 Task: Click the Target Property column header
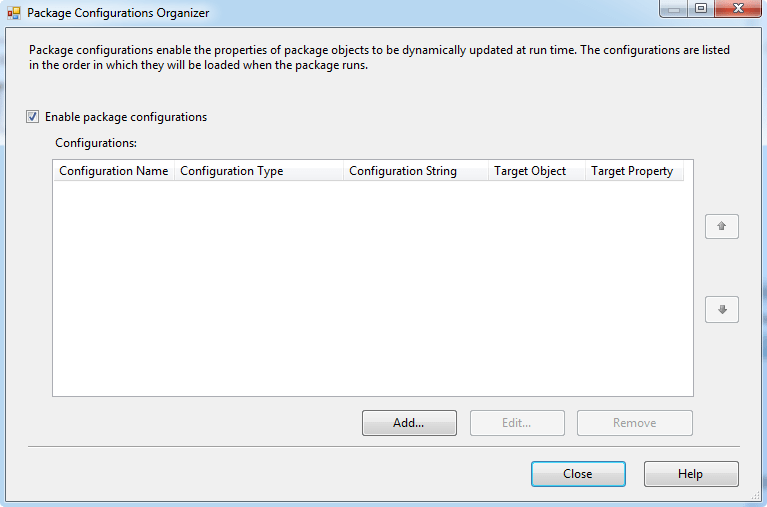[634, 171]
